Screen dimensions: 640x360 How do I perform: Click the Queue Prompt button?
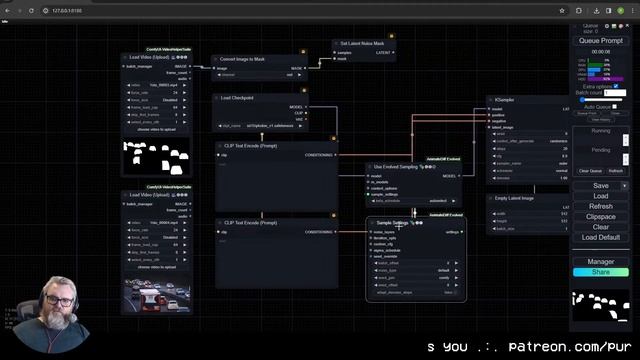point(601,41)
